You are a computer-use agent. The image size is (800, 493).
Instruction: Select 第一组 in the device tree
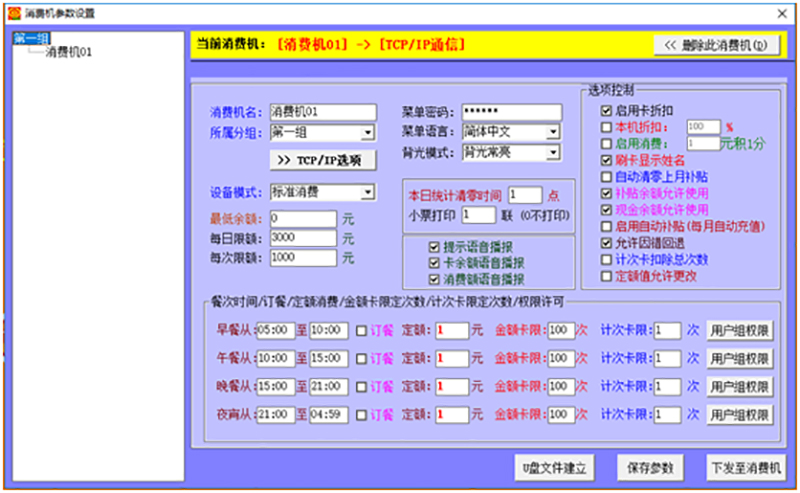31,39
